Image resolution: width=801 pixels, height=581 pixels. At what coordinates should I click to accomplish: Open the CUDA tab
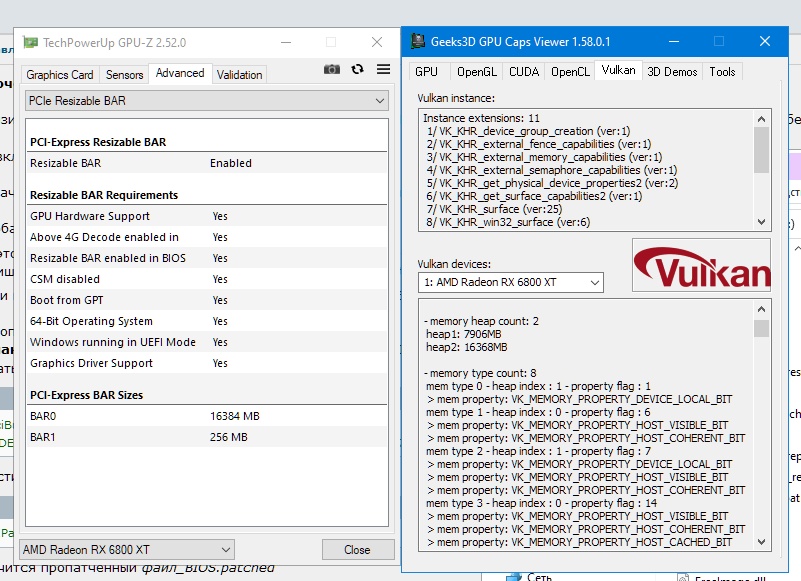coord(524,72)
